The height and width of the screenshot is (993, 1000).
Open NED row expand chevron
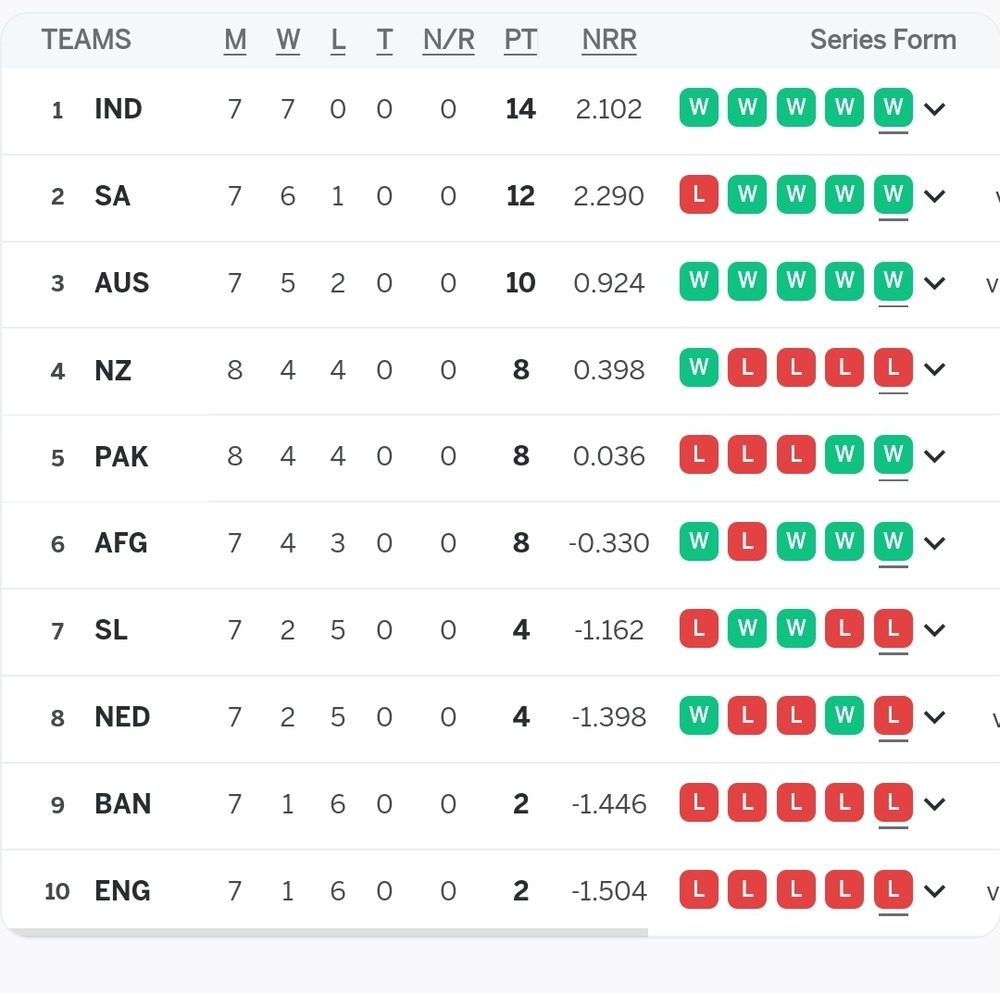pyautogui.click(x=935, y=717)
